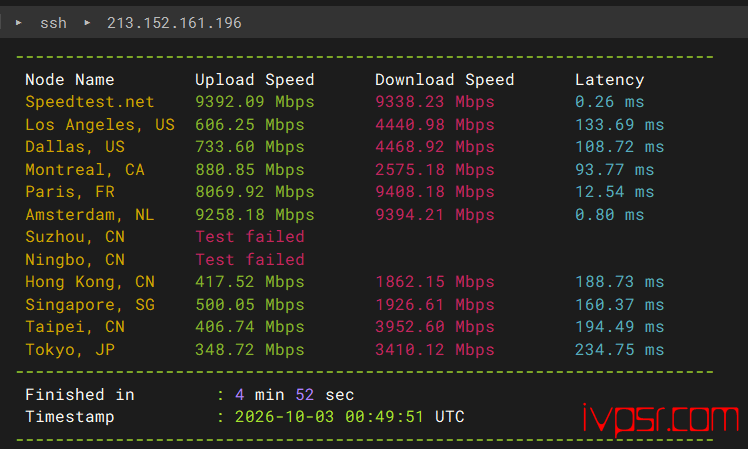
Task: Click the 417.52 Mbps upload value
Action: tap(250, 282)
